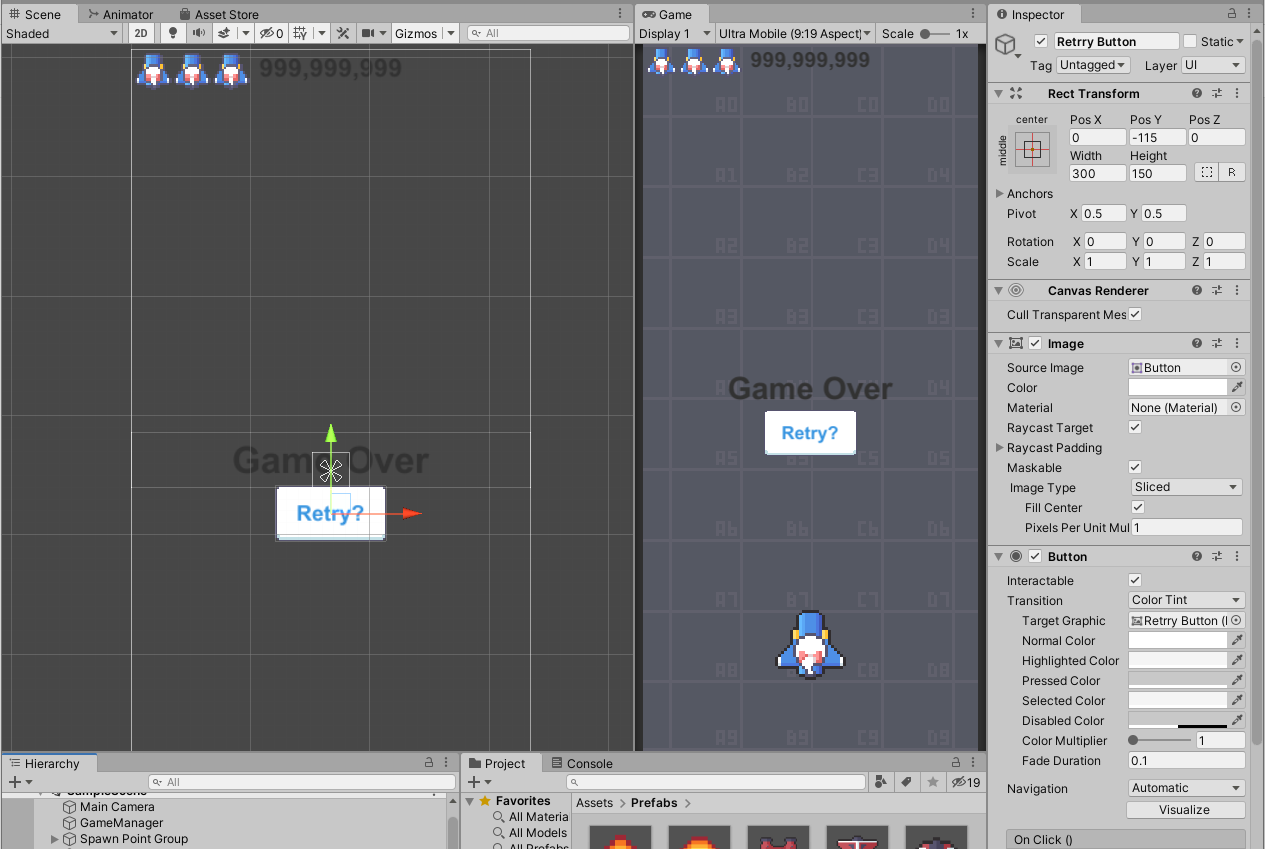Screen dimensions: 1265x849
Task: Open GameObject icon picker cube
Action: click(x=1005, y=45)
